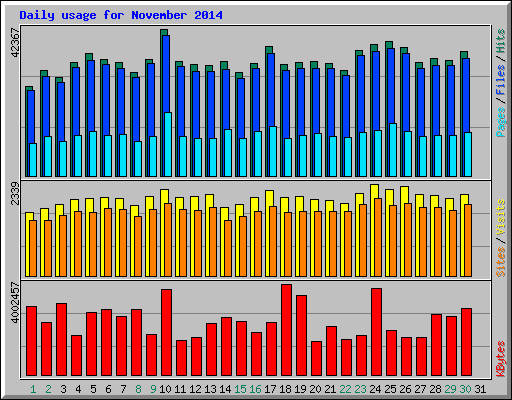The width and height of the screenshot is (512, 400).
Task: Click the Hits legend label
Action: coord(501,41)
